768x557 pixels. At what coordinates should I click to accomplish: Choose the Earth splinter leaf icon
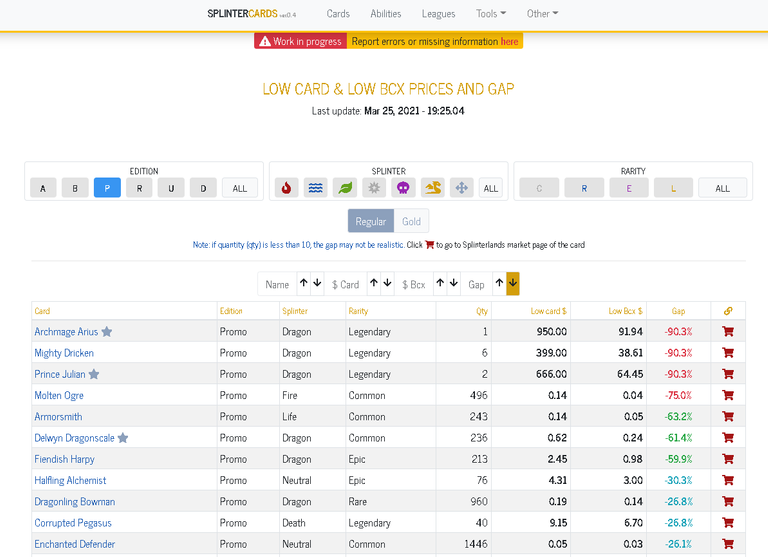point(345,188)
